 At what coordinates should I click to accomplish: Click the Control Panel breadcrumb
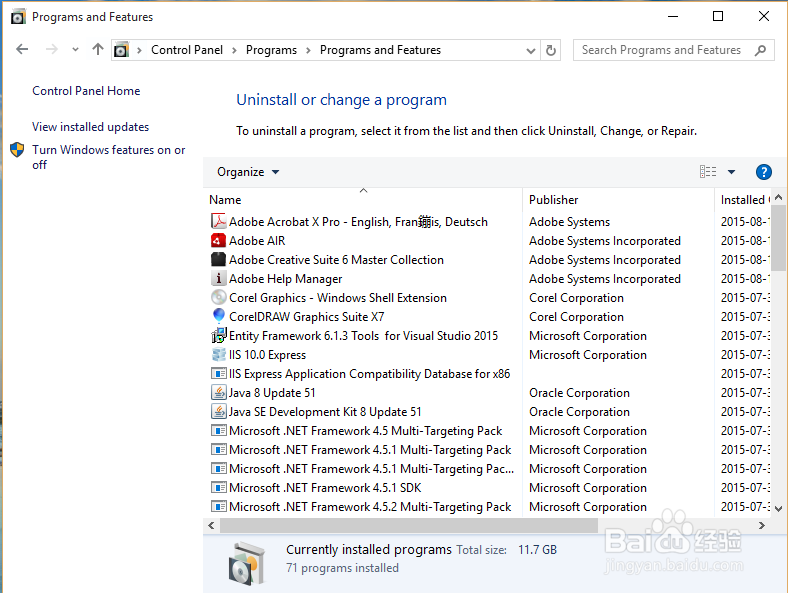point(187,50)
